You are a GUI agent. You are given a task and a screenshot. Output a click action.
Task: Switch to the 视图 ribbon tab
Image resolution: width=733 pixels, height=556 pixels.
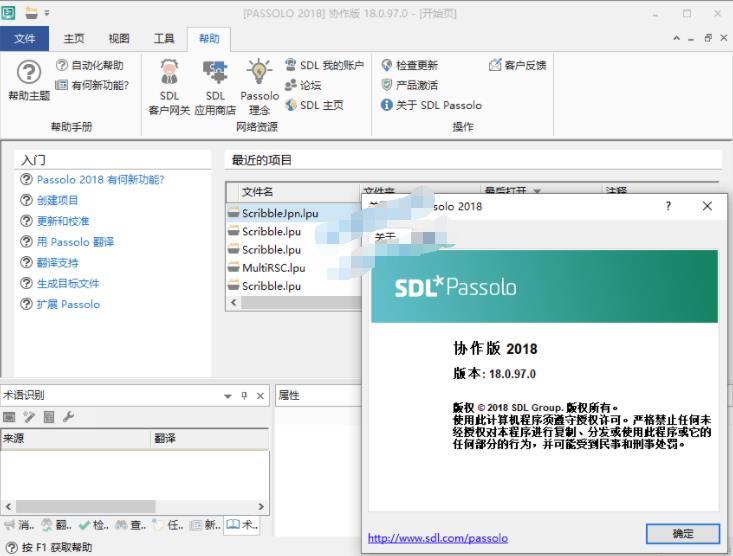point(119,38)
